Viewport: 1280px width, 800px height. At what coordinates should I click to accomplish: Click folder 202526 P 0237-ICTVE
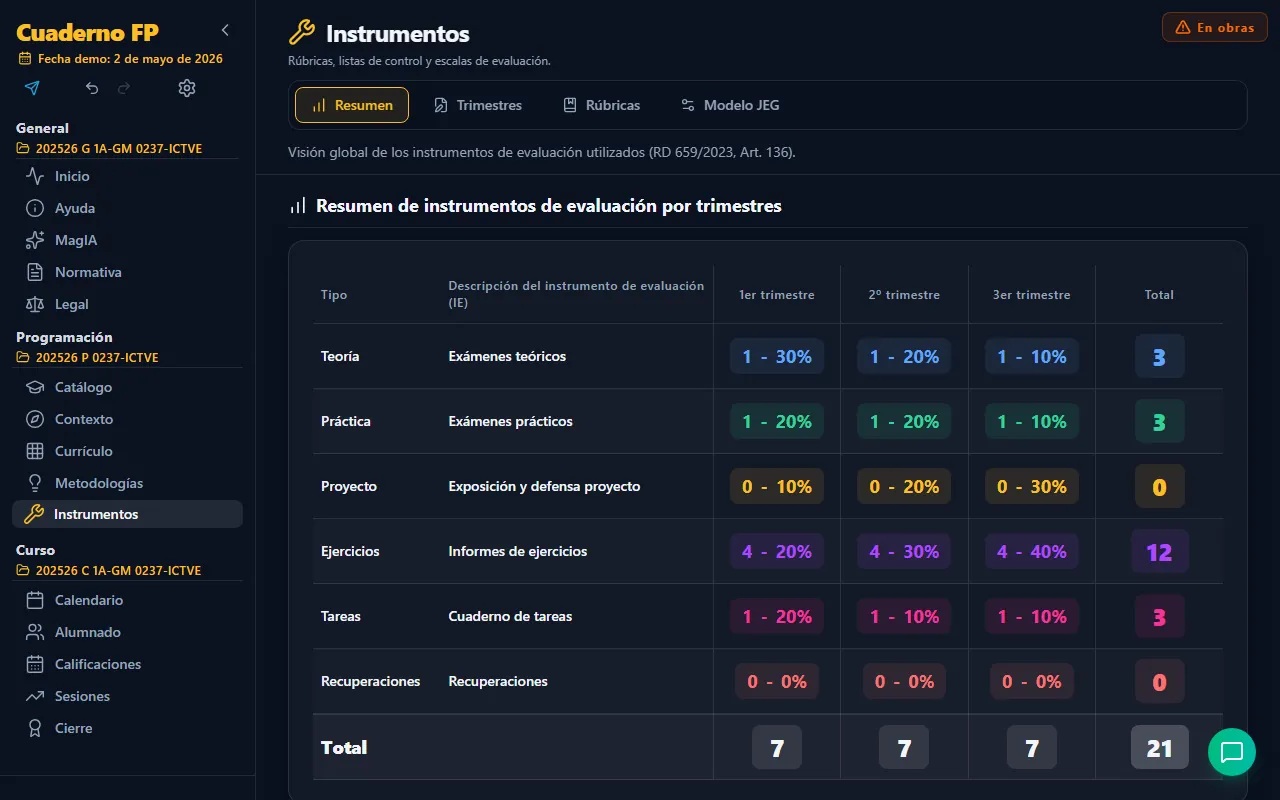(x=88, y=358)
